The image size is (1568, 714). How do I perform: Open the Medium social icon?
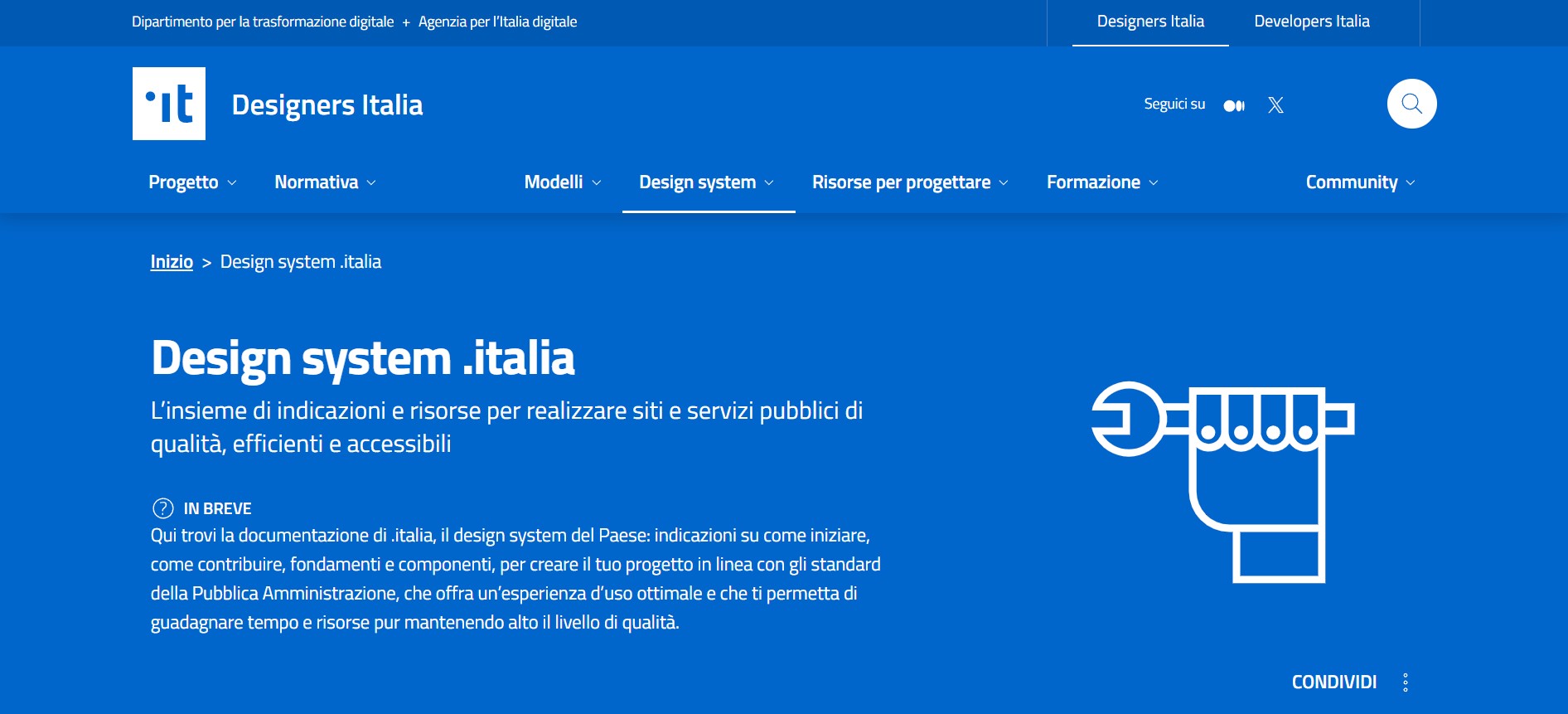[1234, 105]
